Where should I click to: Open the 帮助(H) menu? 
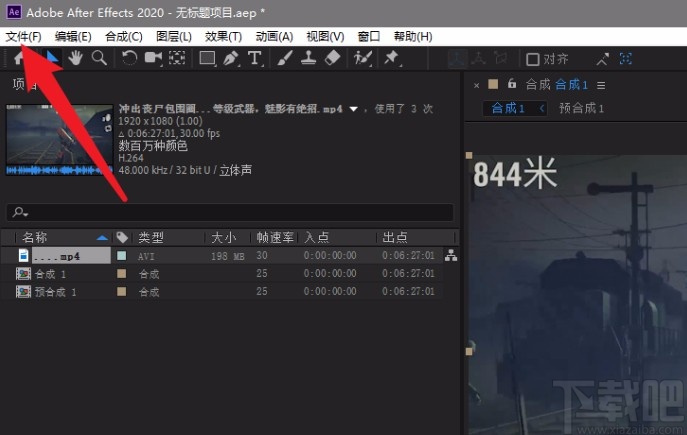click(x=413, y=36)
